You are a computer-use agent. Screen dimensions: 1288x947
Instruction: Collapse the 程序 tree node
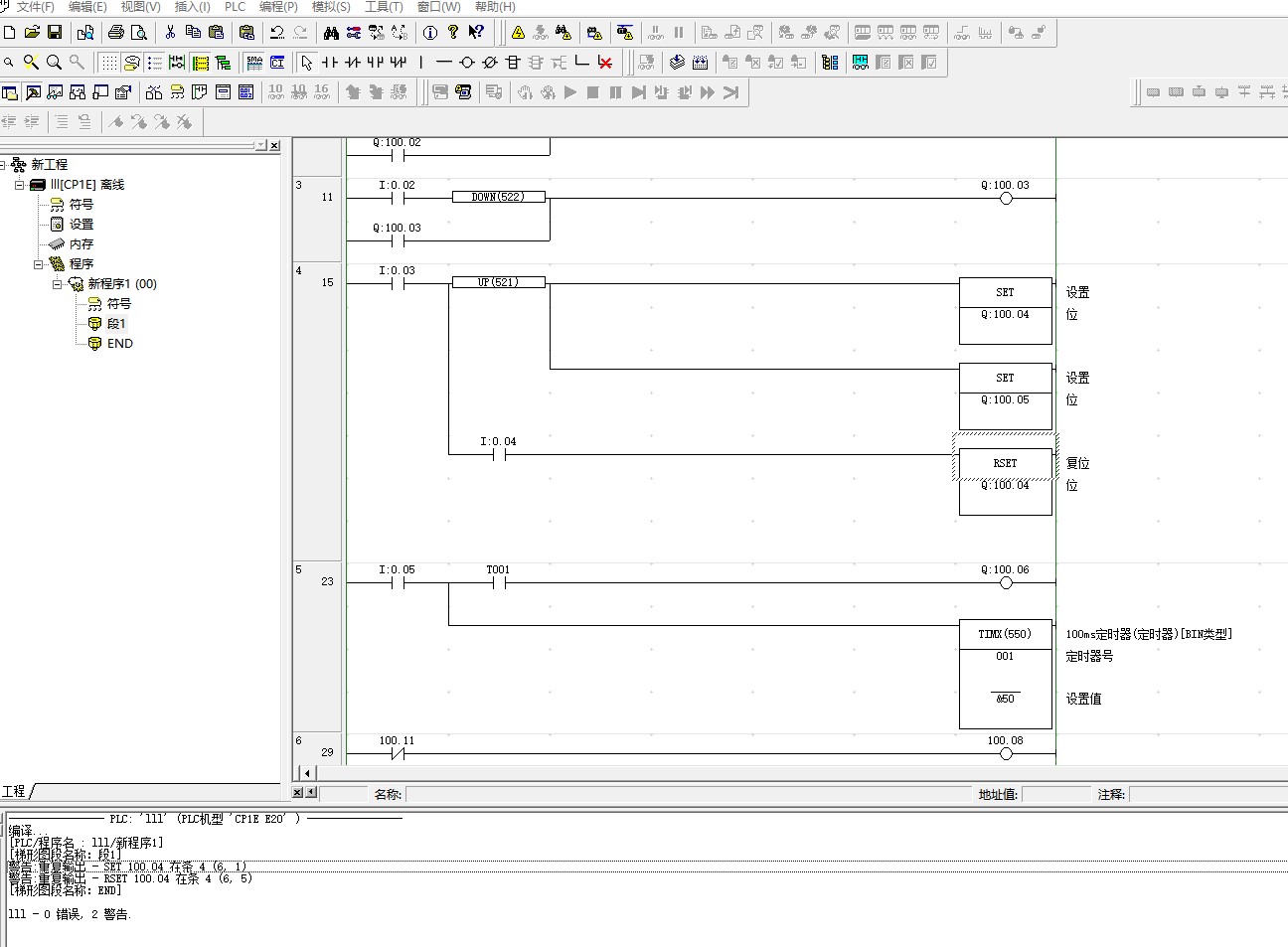pos(39,264)
